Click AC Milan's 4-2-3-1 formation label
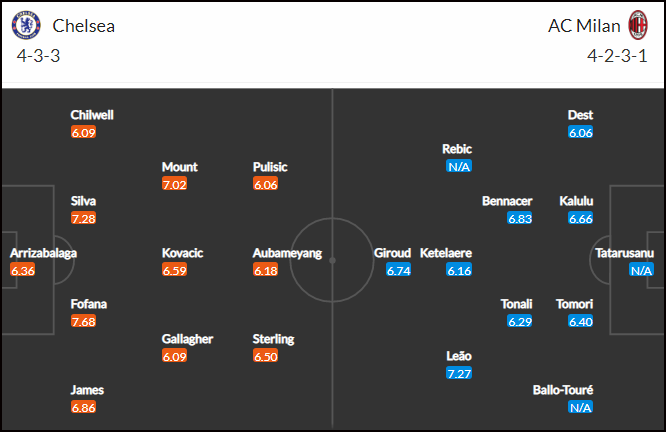 pos(617,56)
